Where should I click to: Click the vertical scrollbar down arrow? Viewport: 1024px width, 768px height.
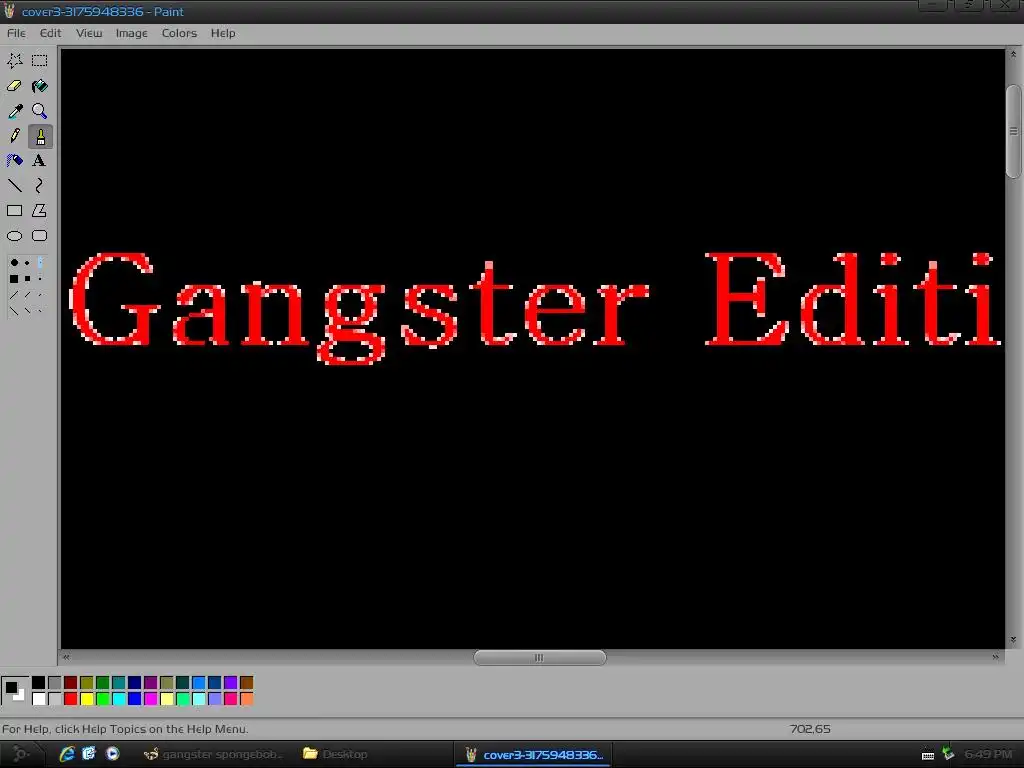[x=1014, y=640]
